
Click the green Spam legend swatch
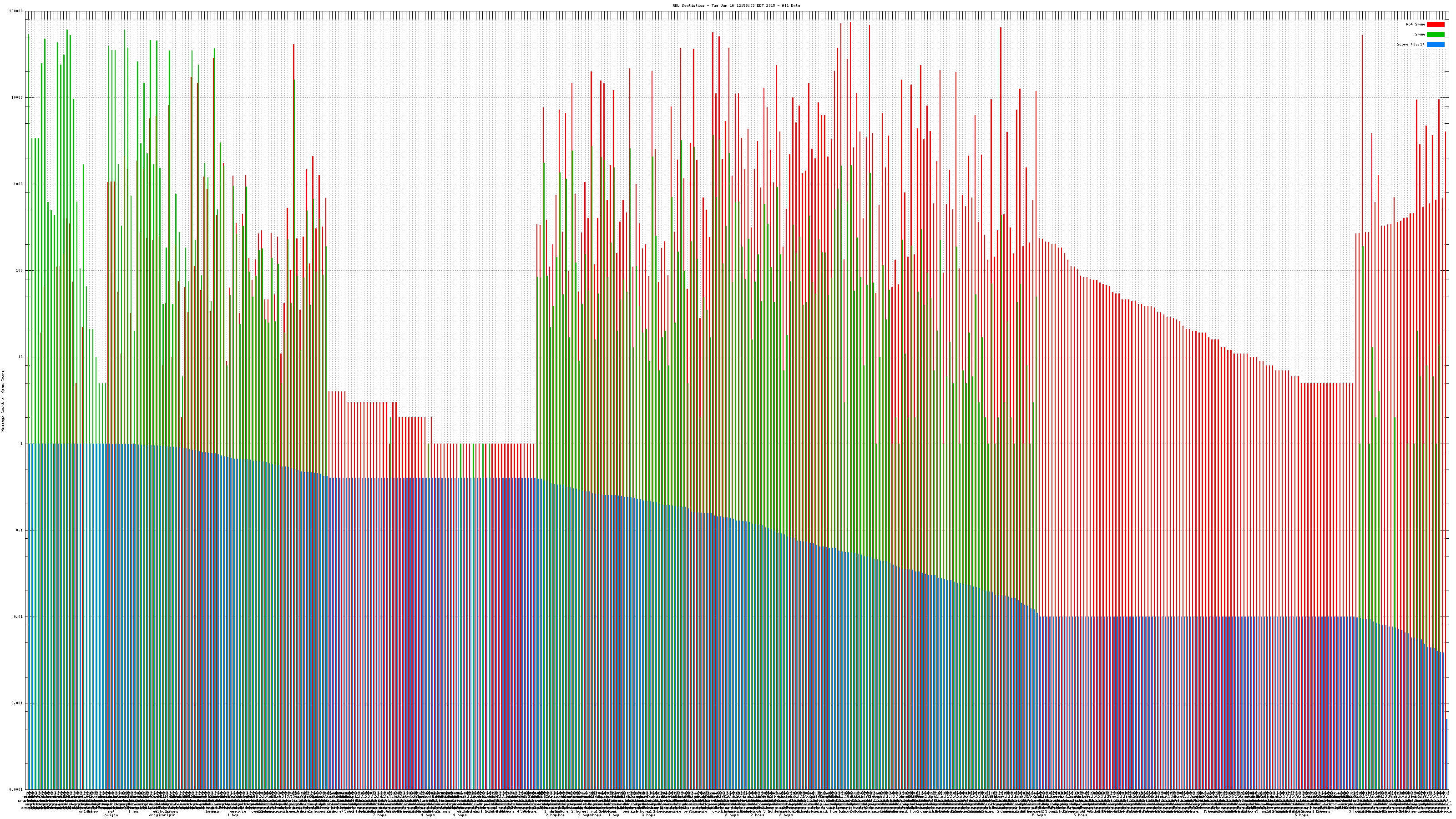1435,35
